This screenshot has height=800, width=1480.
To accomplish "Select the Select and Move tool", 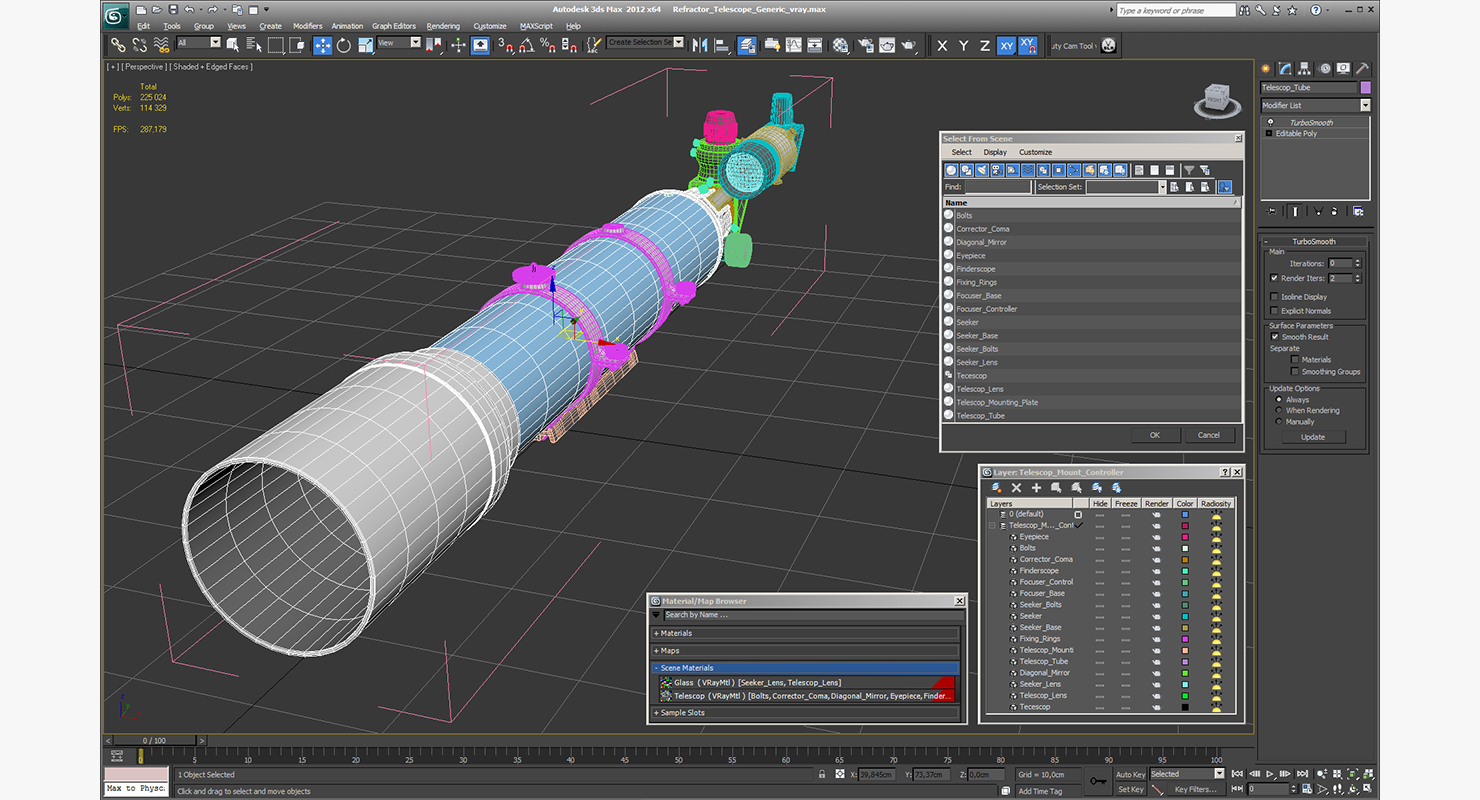I will point(323,45).
